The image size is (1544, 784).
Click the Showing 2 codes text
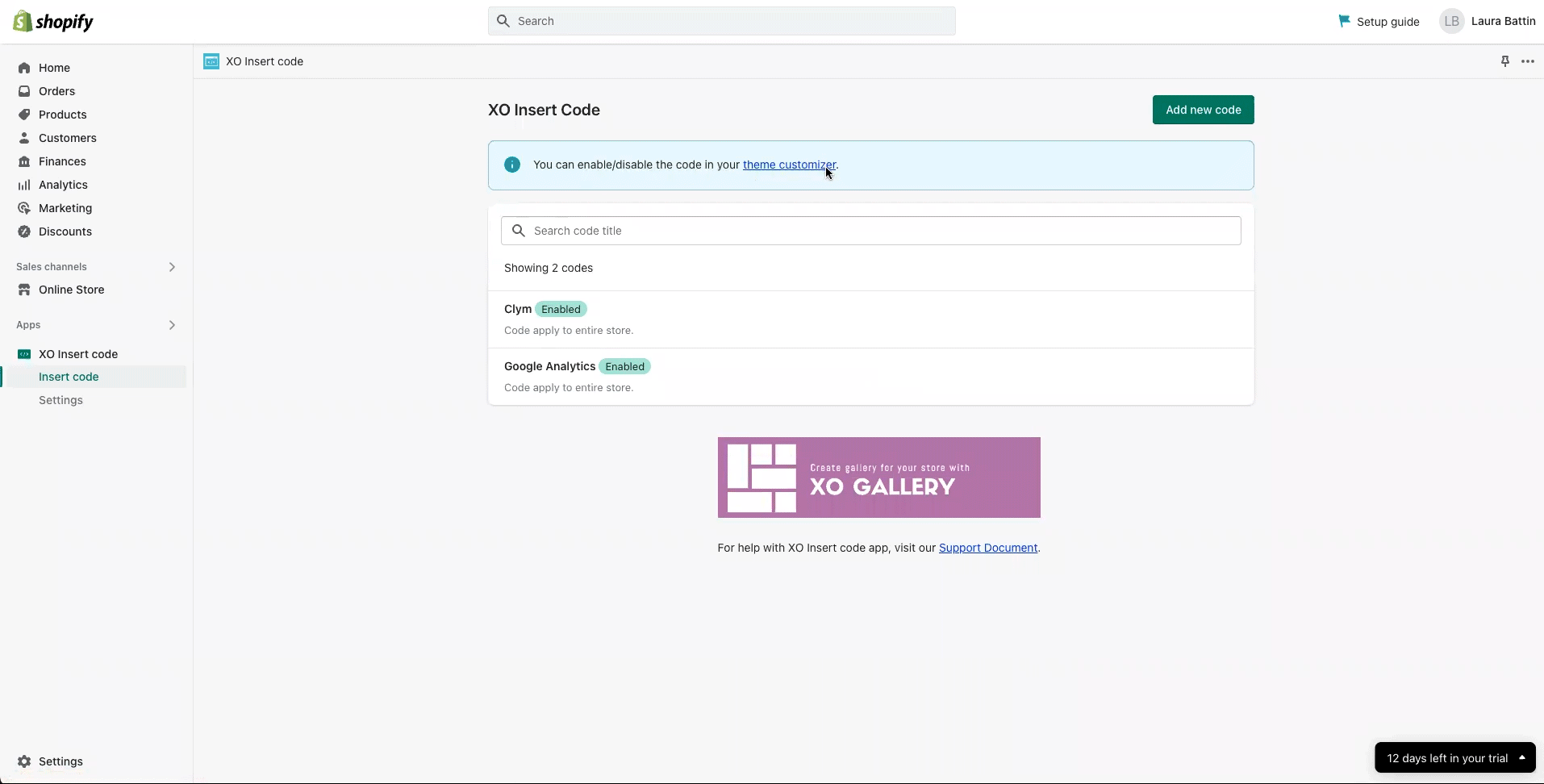(549, 268)
